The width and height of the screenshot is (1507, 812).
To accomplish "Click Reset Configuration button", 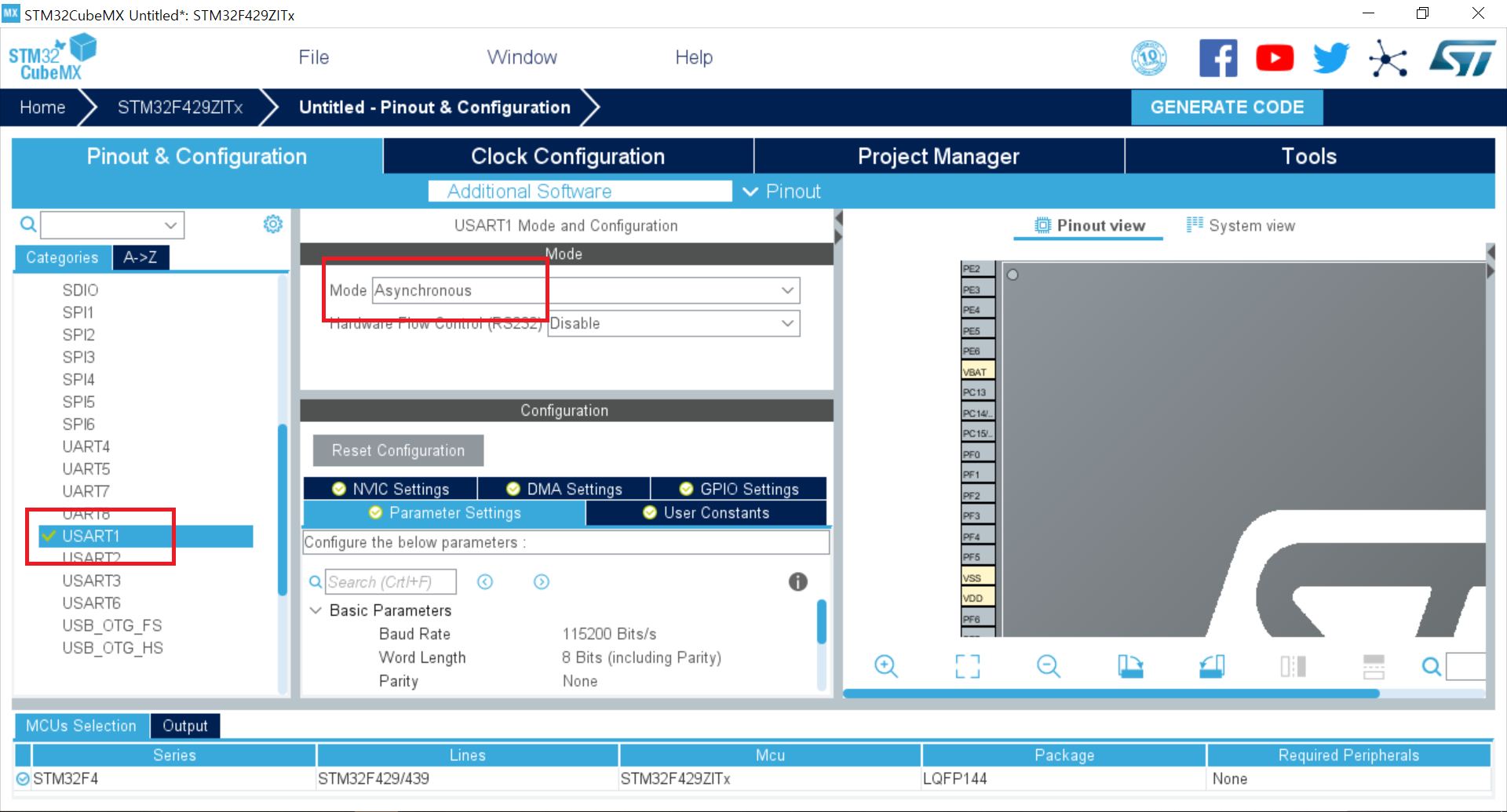I will pos(398,450).
